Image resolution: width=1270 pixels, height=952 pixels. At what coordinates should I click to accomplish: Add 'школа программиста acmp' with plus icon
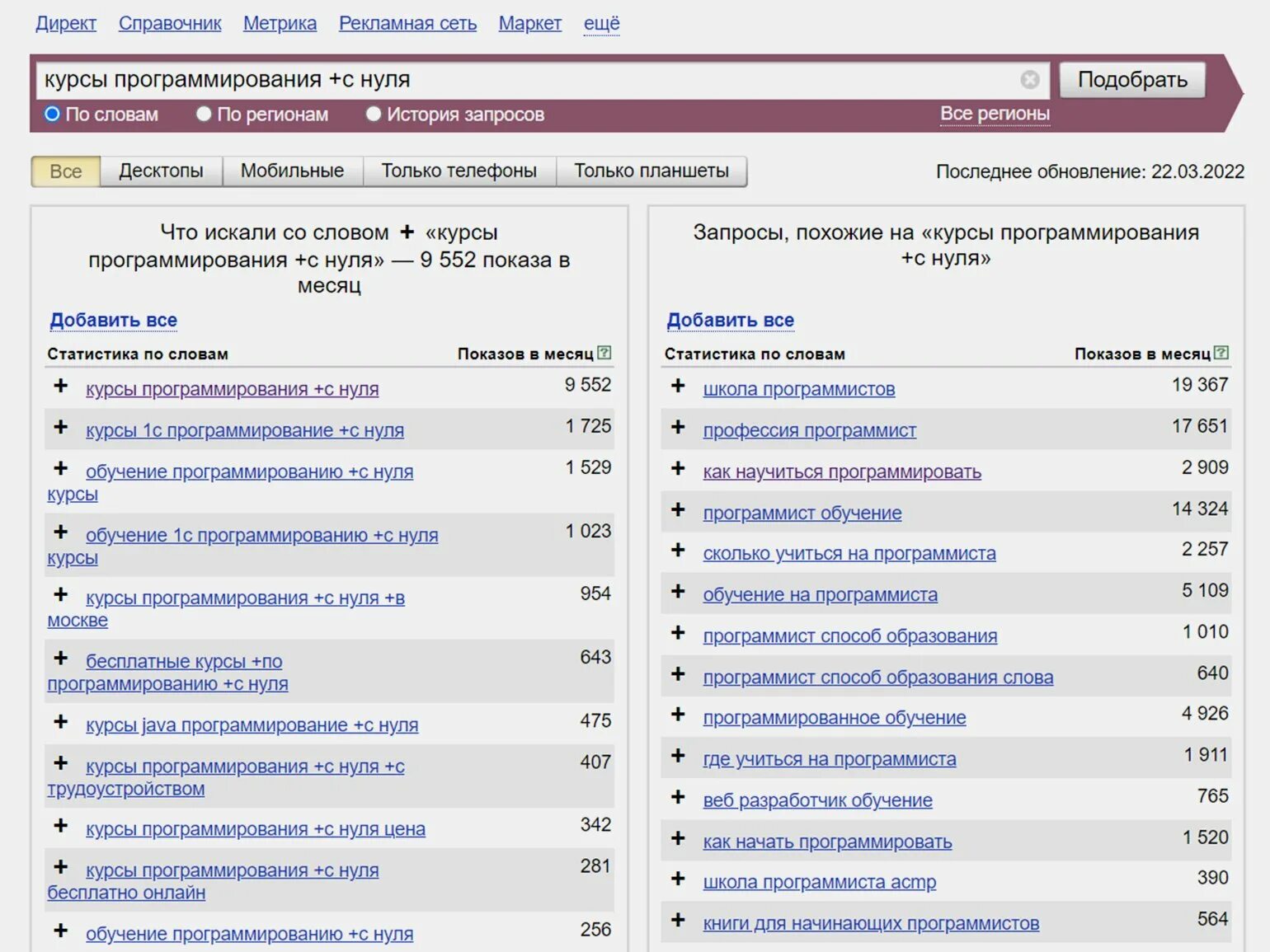678,879
